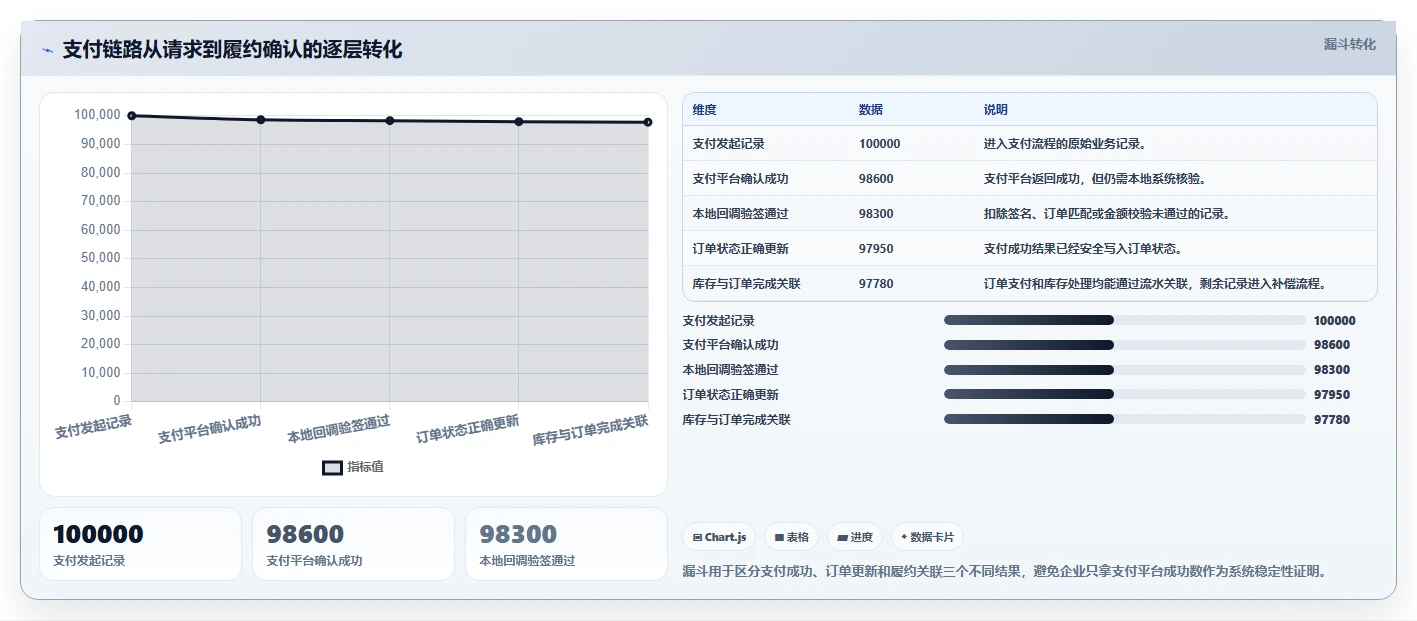Click the 支付平台确认成功 progress bar
Image resolution: width=1417 pixels, height=621 pixels.
coord(1125,345)
